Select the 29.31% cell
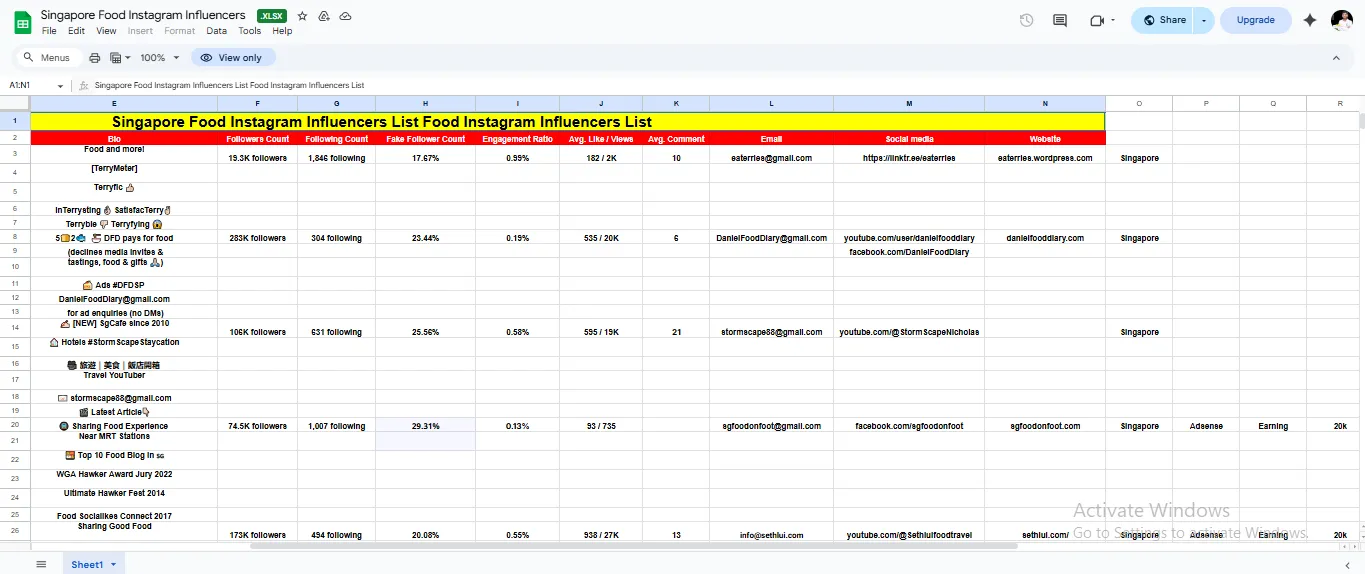This screenshot has width=1365, height=574. pos(425,426)
